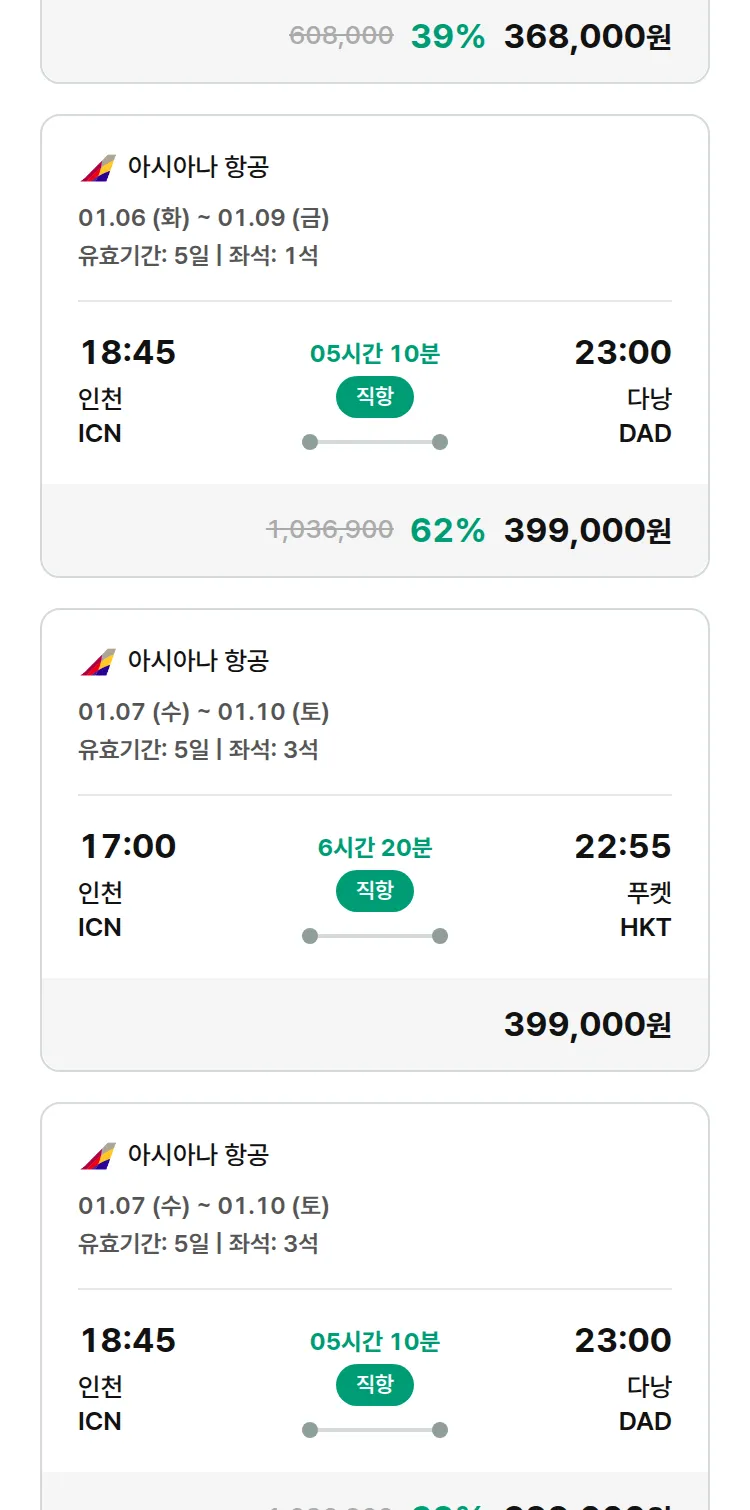Select 399,000원 price with 62% discount
The width and height of the screenshot is (750, 1510).
click(x=587, y=530)
